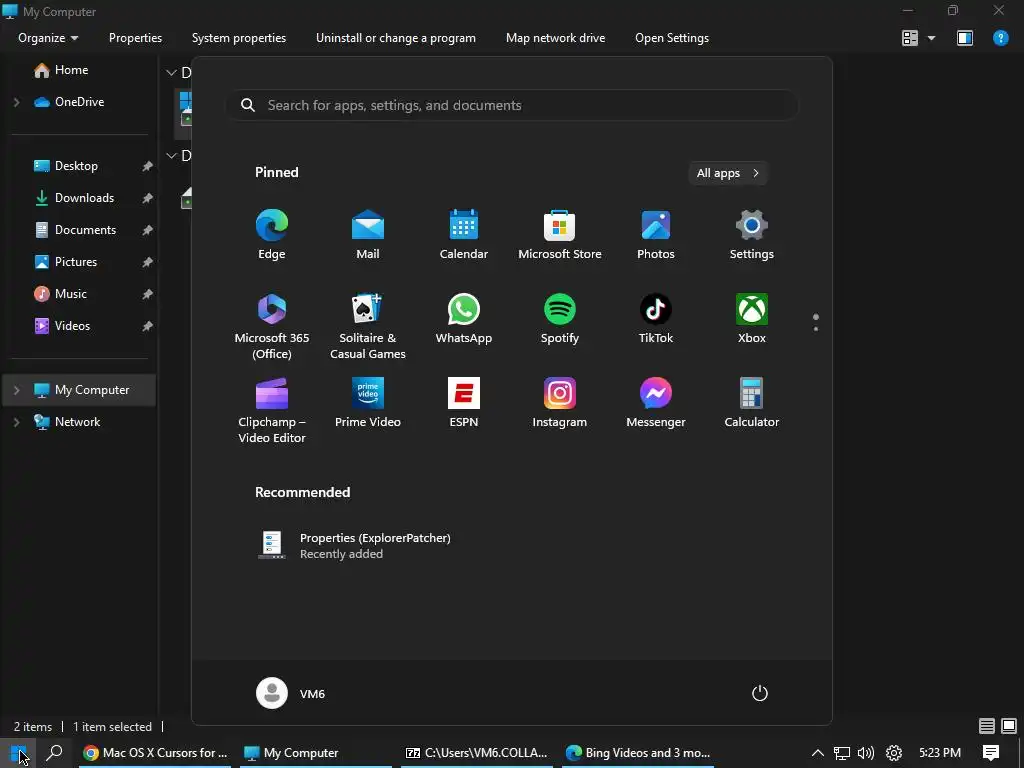Screen dimensions: 1024x768
Task: Launch the ESPN app
Action: tap(464, 404)
